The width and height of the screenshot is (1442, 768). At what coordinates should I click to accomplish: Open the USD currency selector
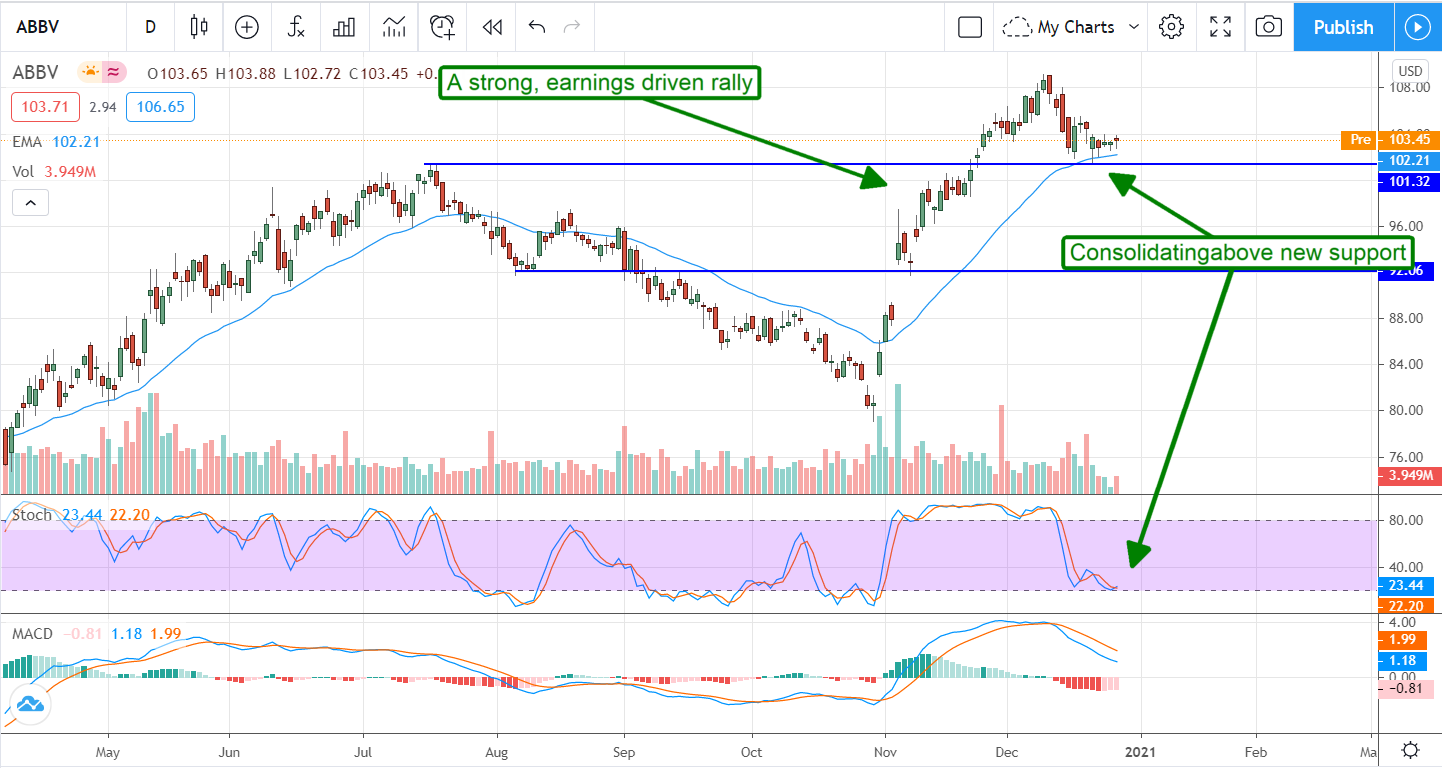click(x=1409, y=71)
